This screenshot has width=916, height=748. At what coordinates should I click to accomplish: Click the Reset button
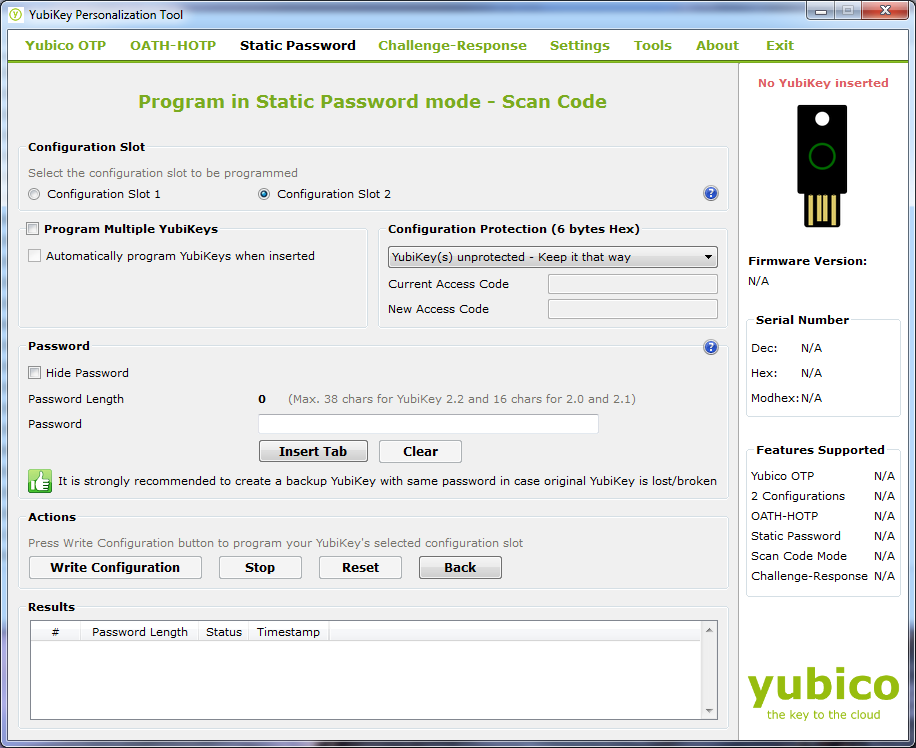[x=360, y=567]
